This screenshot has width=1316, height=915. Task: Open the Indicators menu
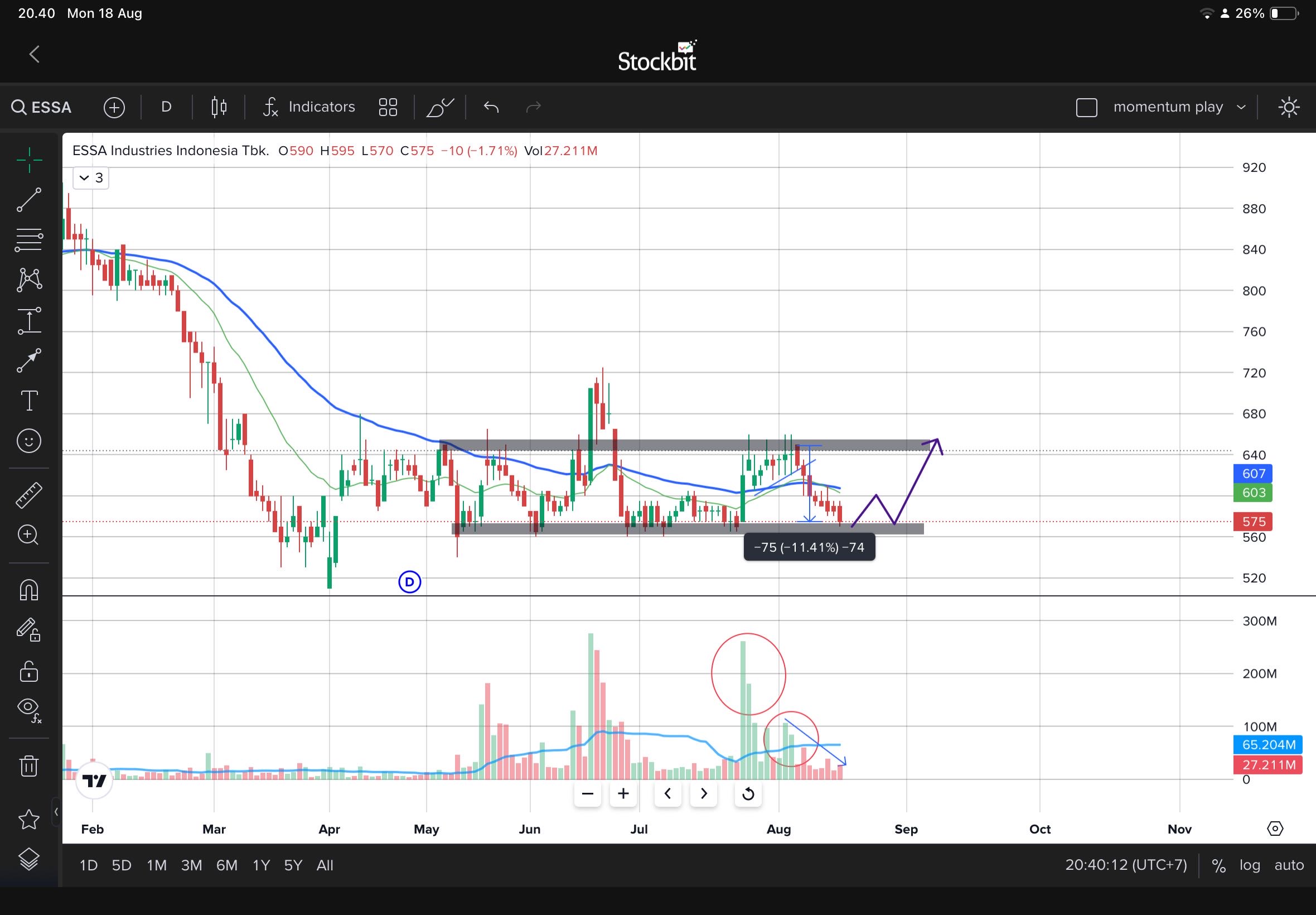[x=309, y=107]
